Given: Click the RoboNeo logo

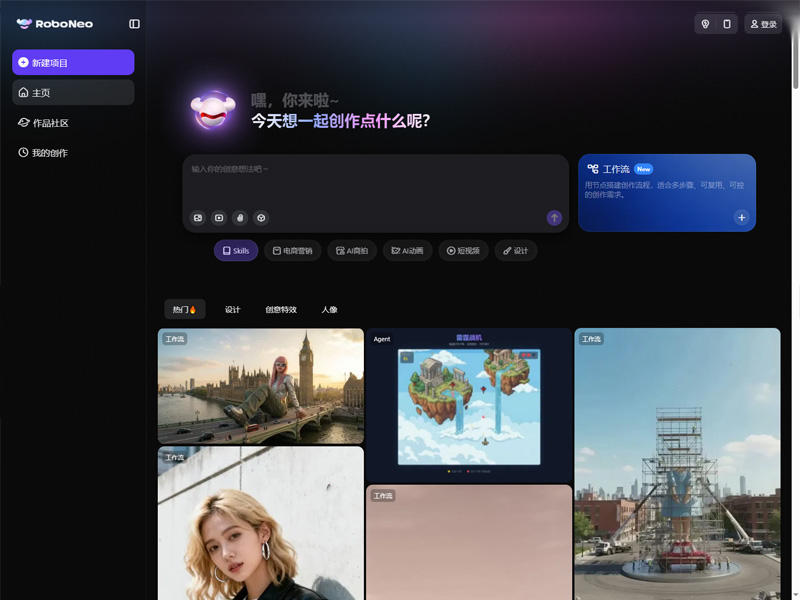Looking at the screenshot, I should 55,24.
